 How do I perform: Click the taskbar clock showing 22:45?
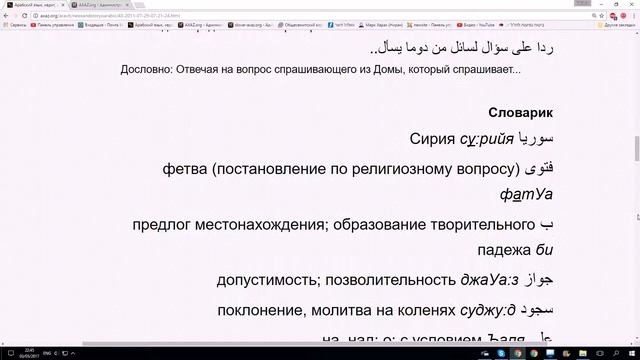[29, 353]
